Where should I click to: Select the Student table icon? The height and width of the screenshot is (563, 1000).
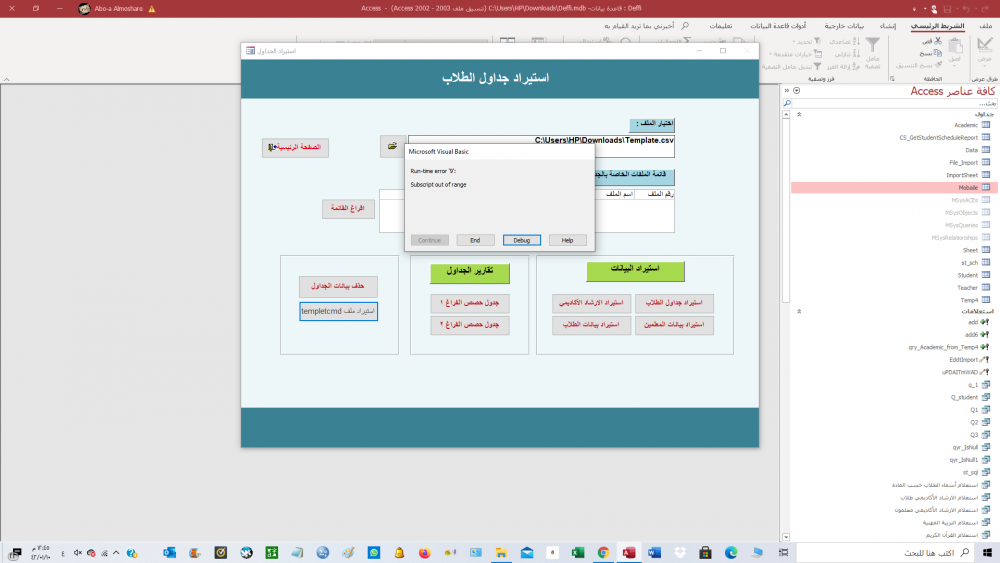pyautogui.click(x=986, y=275)
